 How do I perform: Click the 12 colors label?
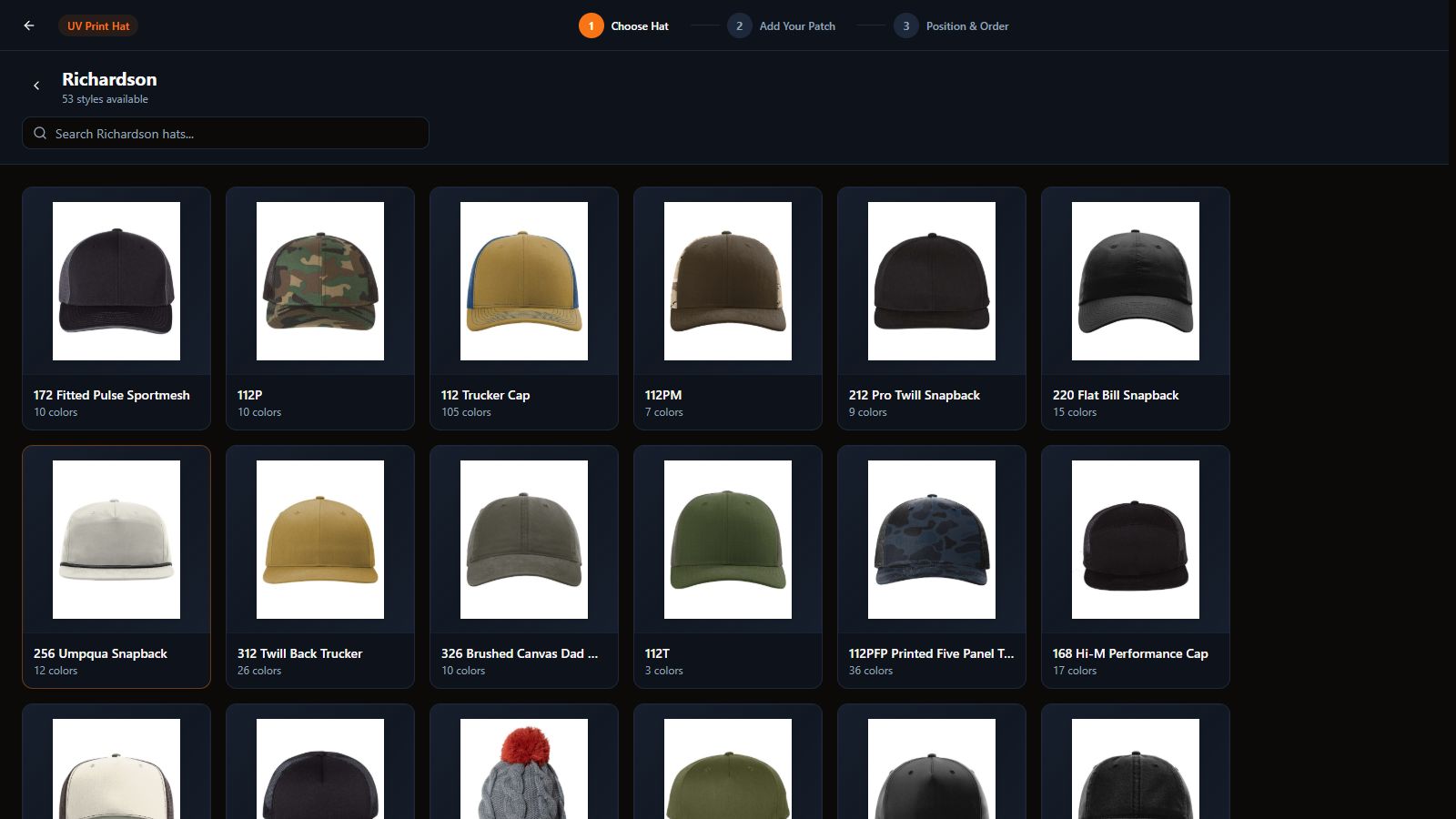click(56, 671)
